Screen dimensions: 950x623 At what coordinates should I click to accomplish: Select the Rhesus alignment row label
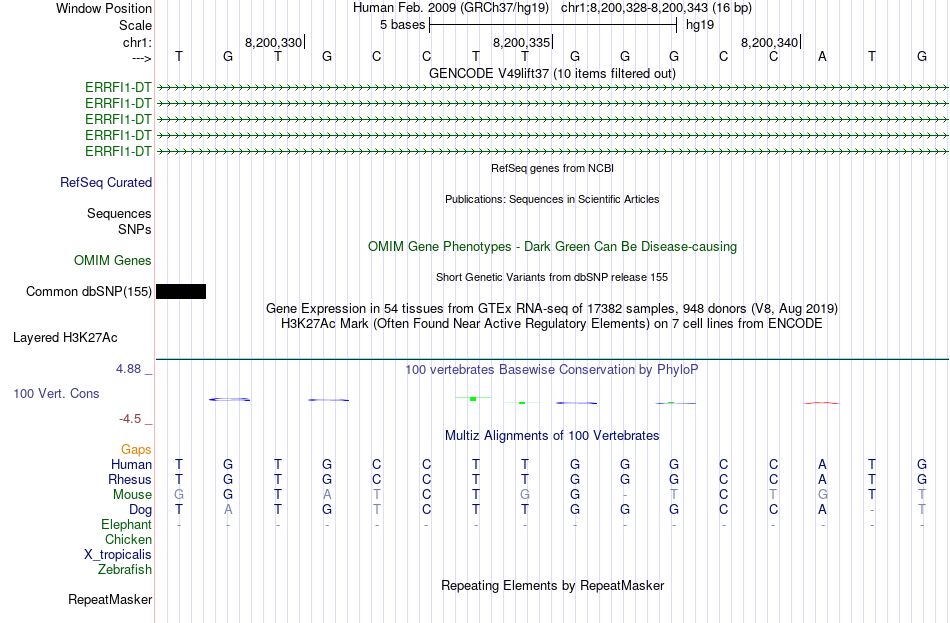click(130, 479)
